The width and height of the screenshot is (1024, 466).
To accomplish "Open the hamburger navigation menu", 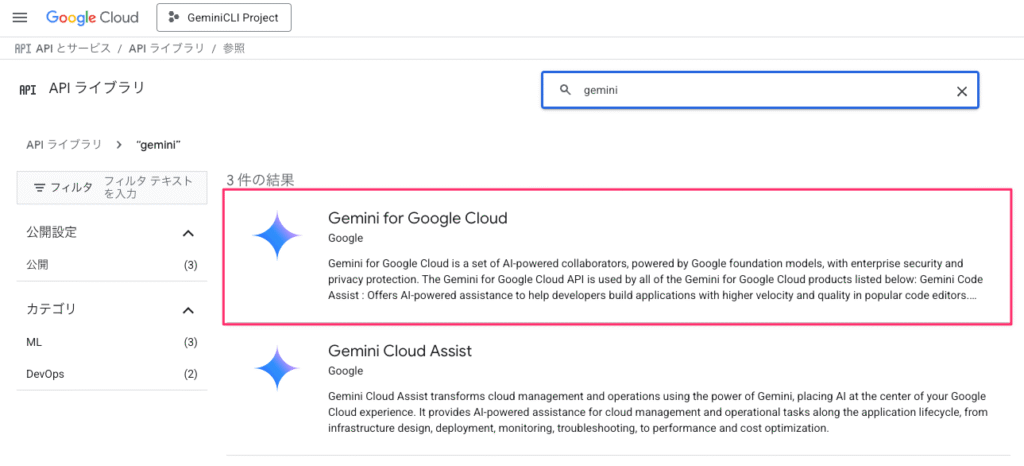I will point(20,18).
